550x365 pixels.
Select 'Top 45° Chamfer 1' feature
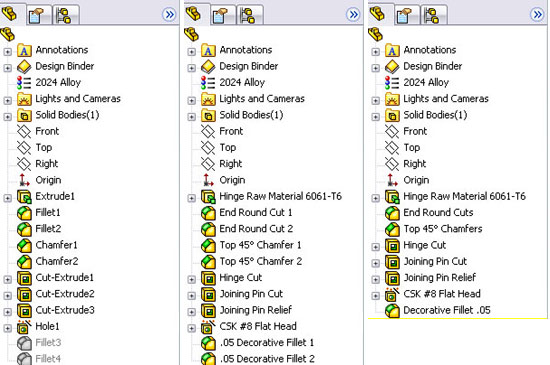260,245
